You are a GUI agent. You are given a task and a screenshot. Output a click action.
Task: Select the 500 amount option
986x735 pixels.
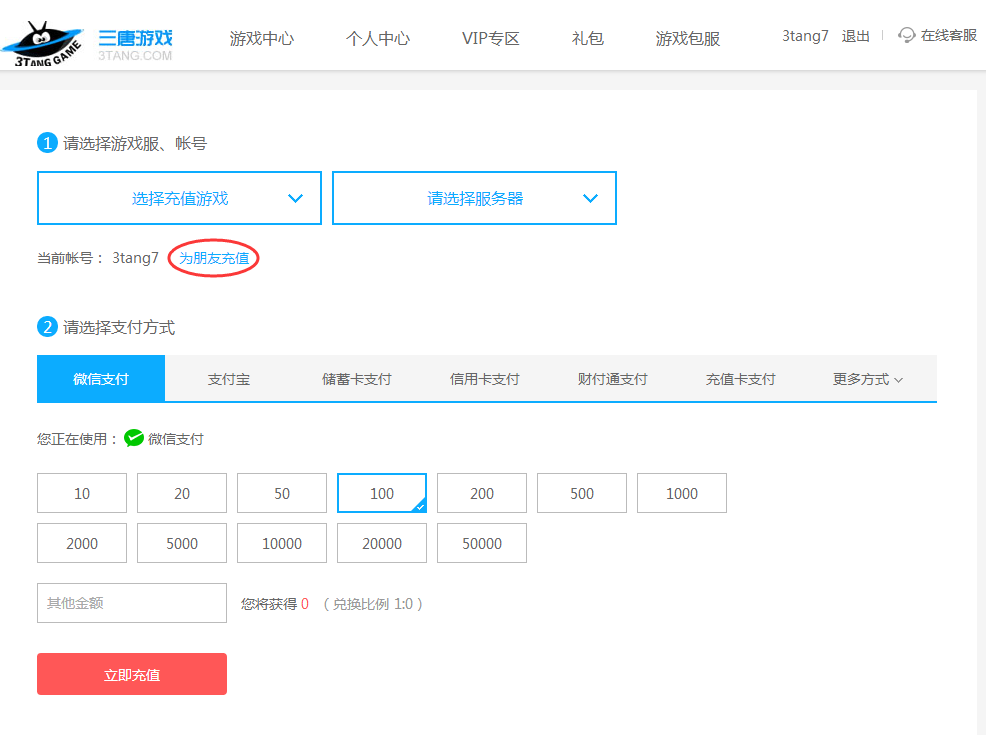click(x=582, y=493)
